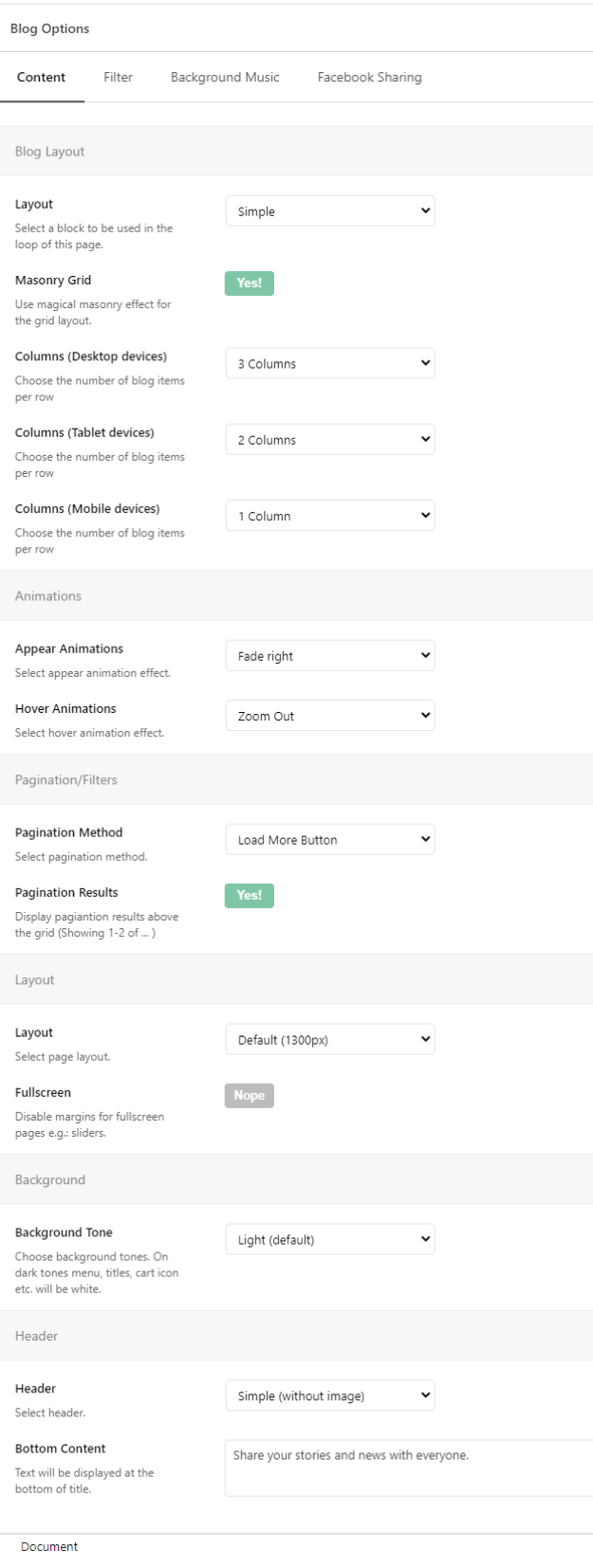
Task: Toggle the Masonry Grid Yes! switch
Action: (x=250, y=283)
